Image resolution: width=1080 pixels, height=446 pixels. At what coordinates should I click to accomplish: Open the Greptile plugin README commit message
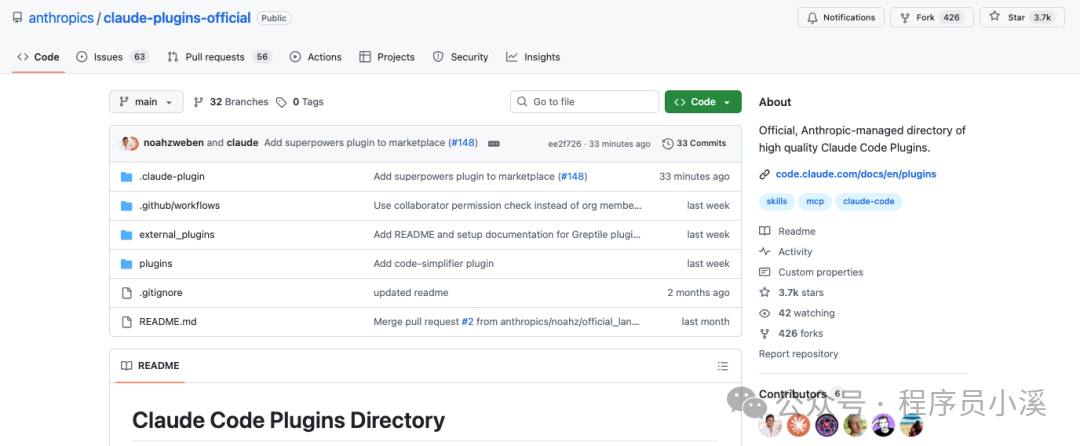tap(508, 235)
